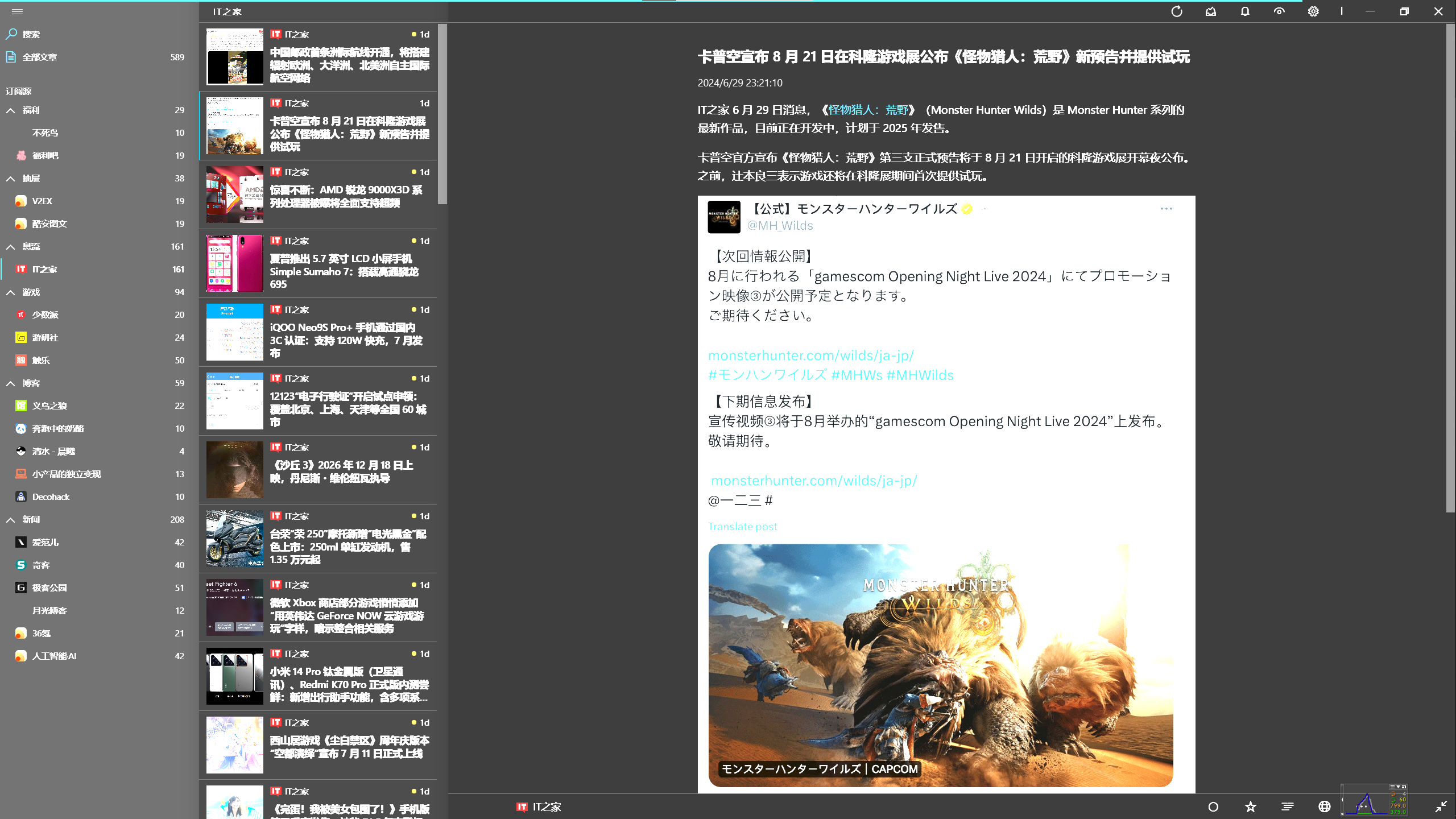Click the Monster Hunter Wilds promo image
The height and width of the screenshot is (819, 1456).
pos(941,665)
